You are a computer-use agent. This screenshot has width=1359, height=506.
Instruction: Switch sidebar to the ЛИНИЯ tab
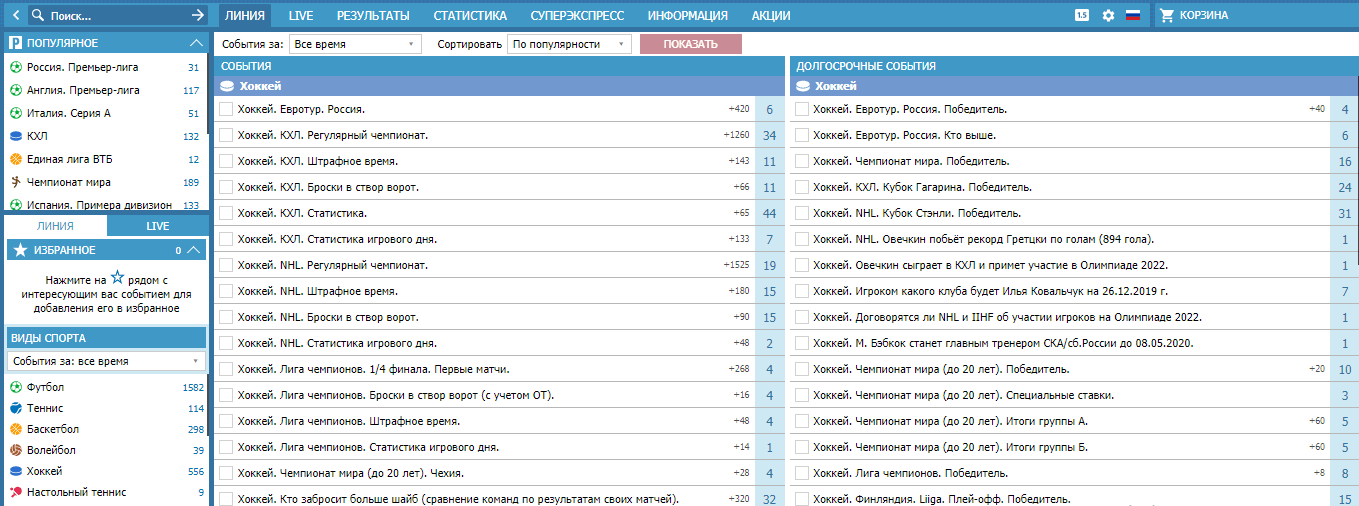click(x=56, y=226)
